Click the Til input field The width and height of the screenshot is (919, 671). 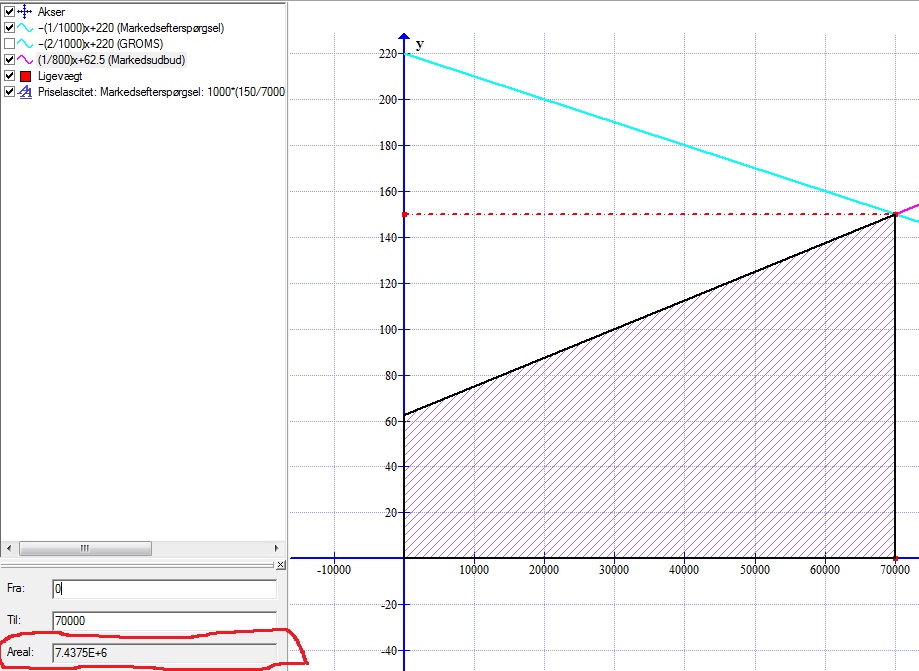tap(164, 620)
